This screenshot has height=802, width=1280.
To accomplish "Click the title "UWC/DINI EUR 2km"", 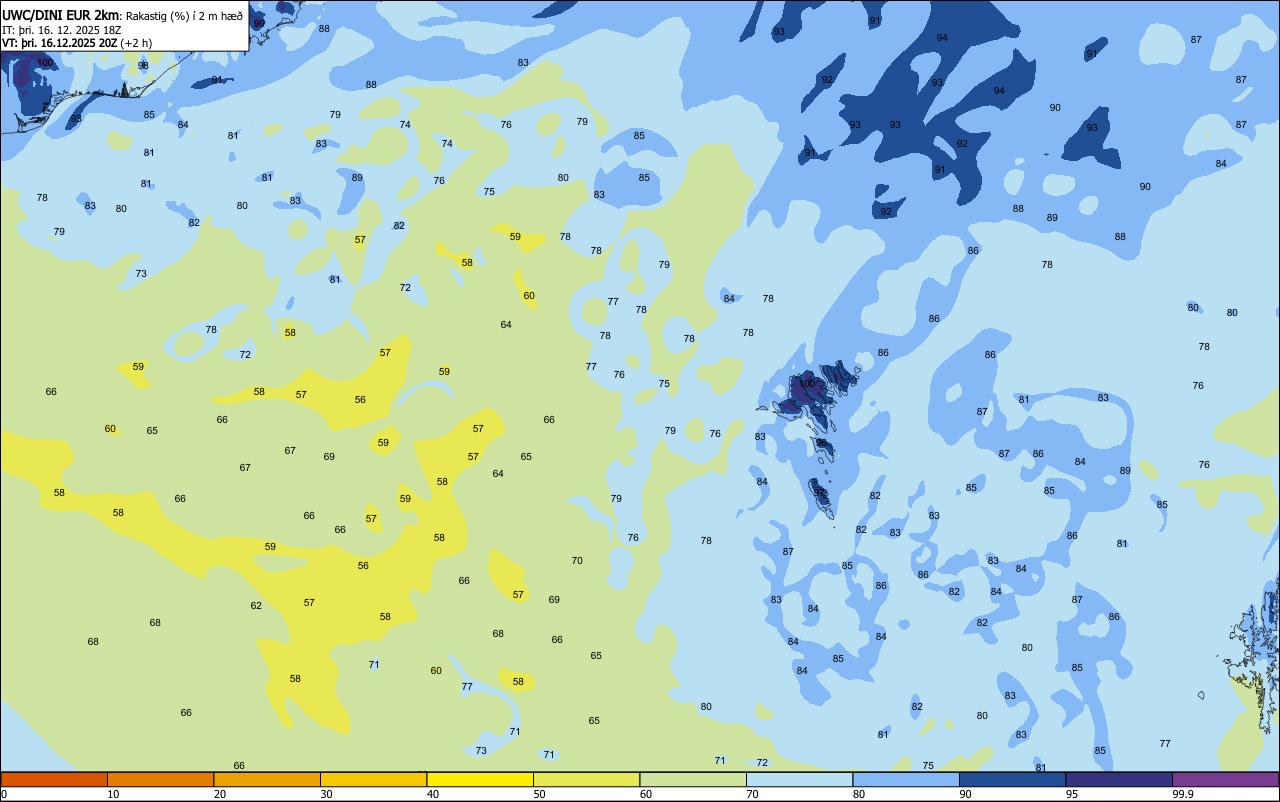I will (60, 15).
